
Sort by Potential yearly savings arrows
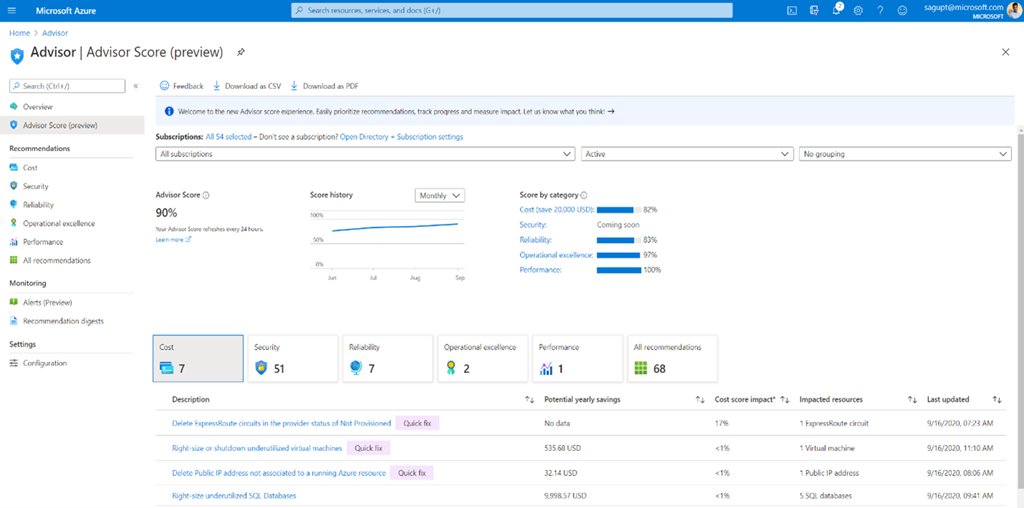coord(699,400)
